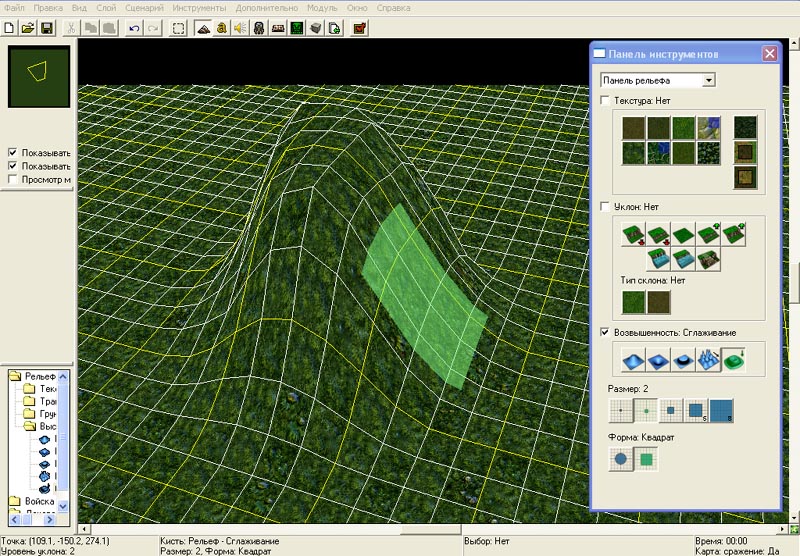Screen dimensions: 800x556
Task: Select the Raise terrain height tool
Action: point(631,360)
